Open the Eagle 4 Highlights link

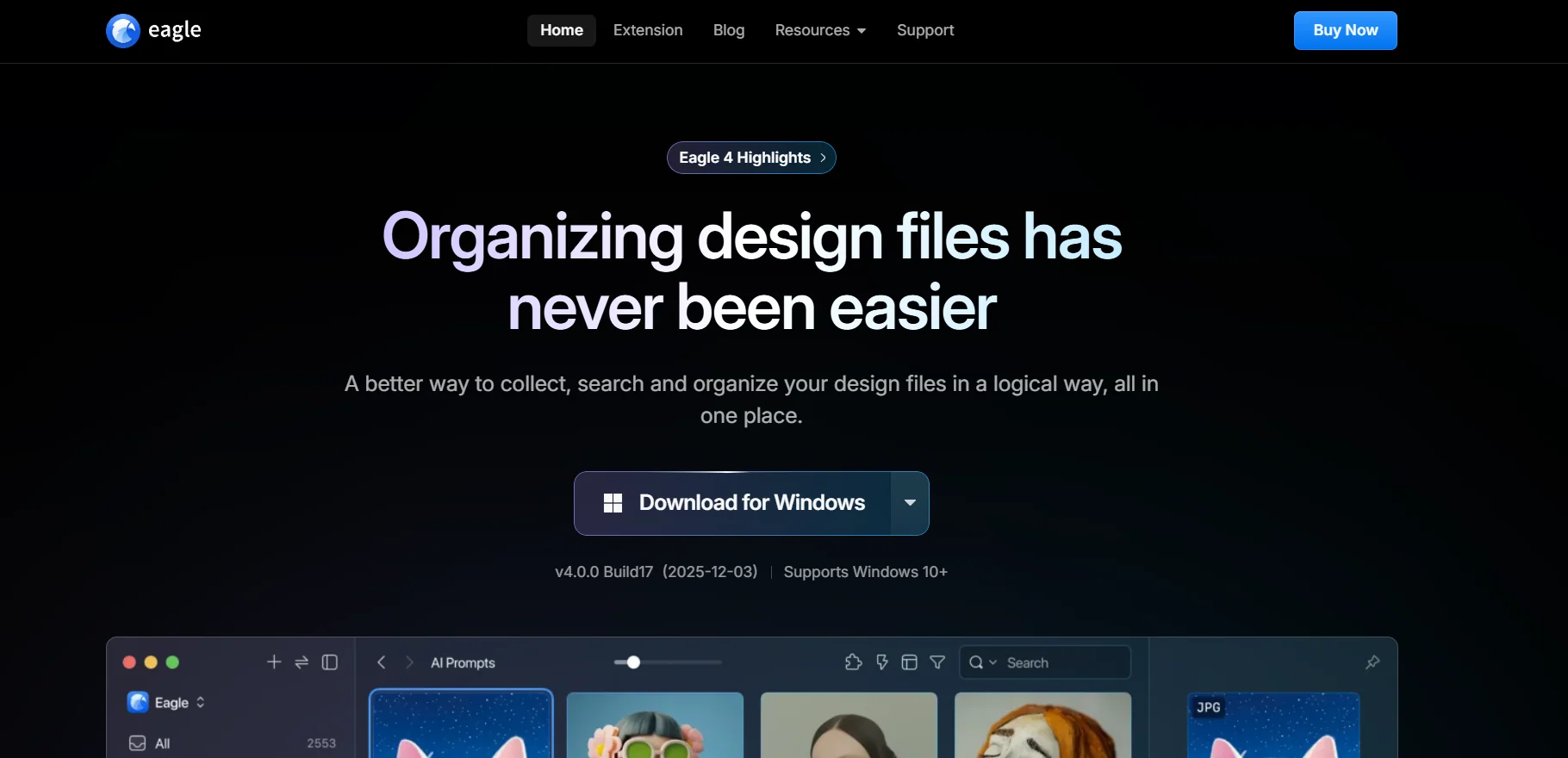(751, 158)
